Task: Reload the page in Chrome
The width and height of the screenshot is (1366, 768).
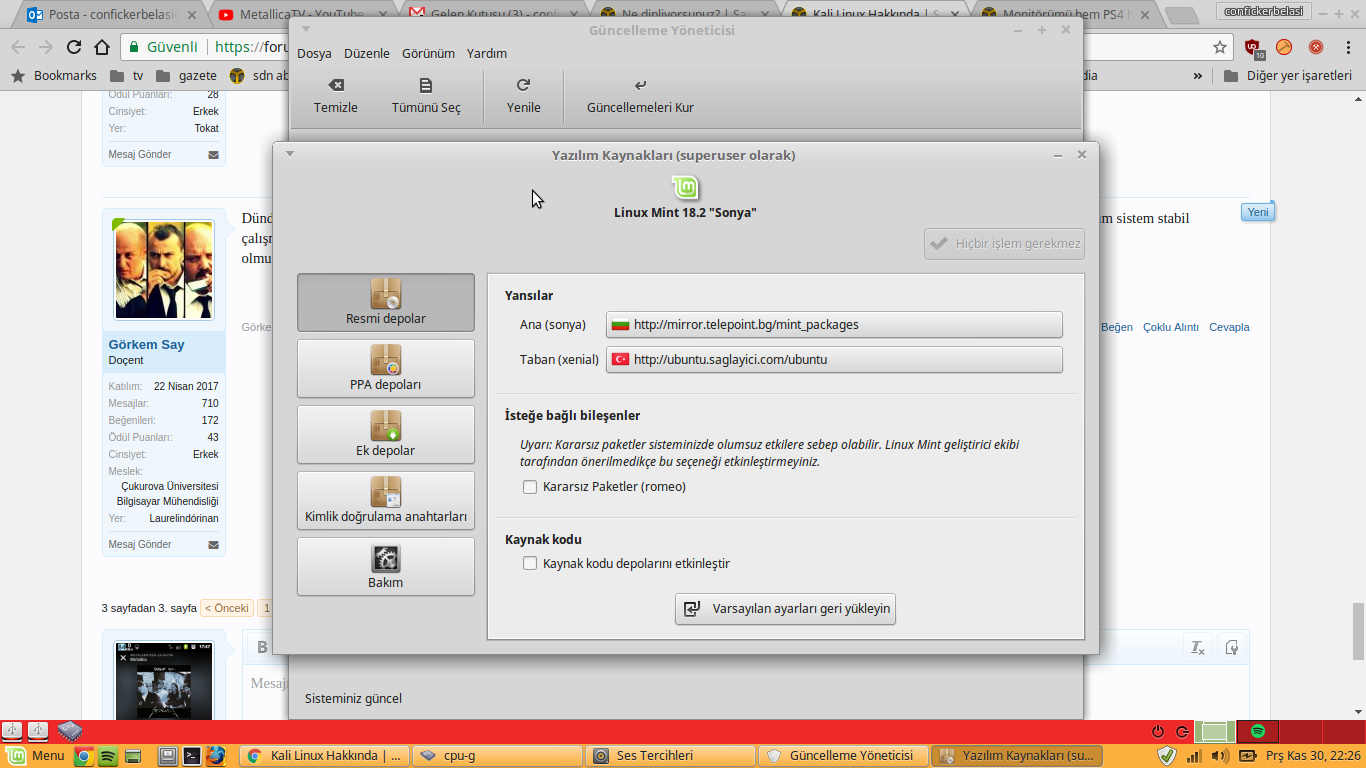Action: pos(73,47)
